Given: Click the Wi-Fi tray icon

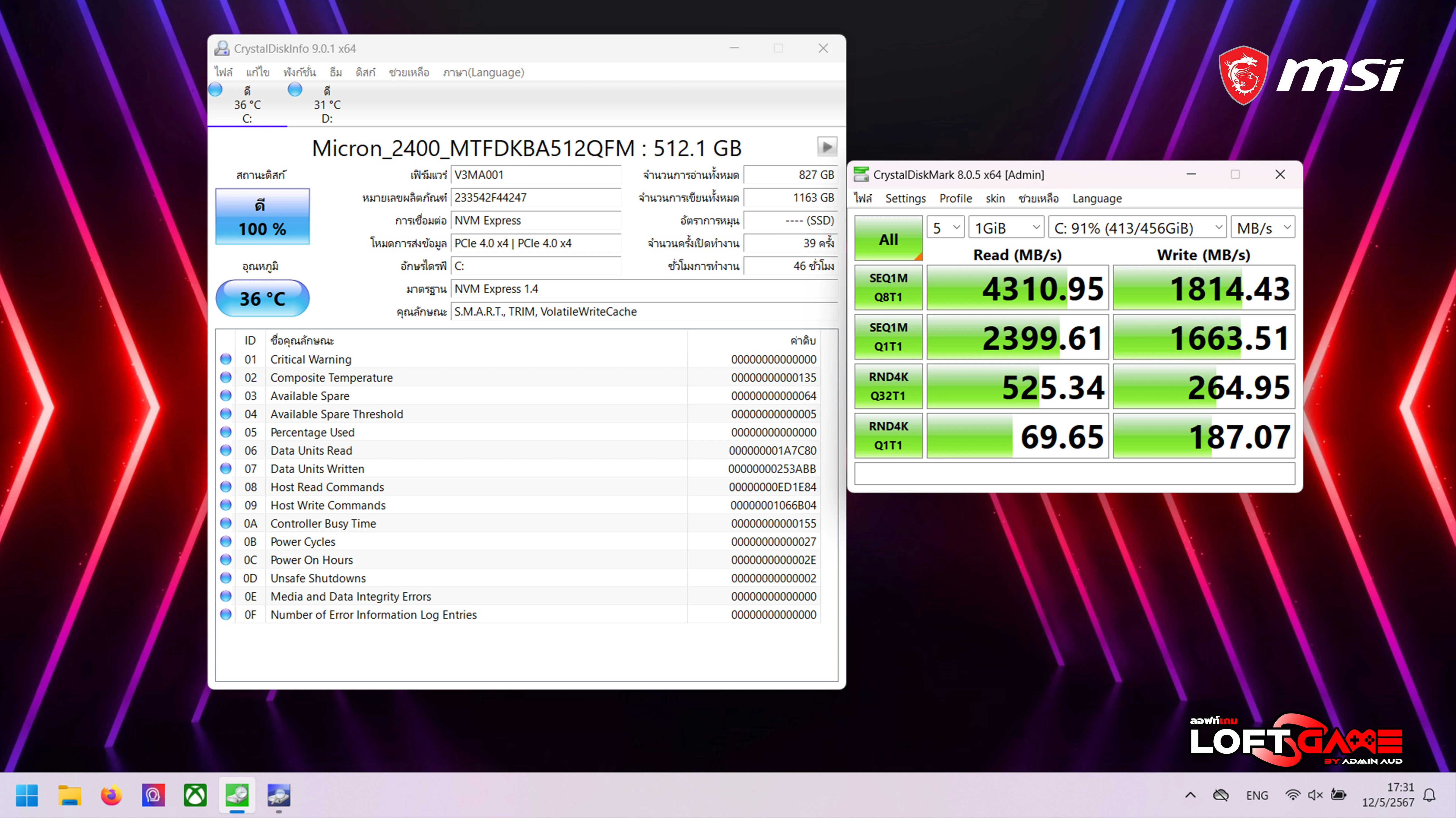Looking at the screenshot, I should pyautogui.click(x=1292, y=795).
